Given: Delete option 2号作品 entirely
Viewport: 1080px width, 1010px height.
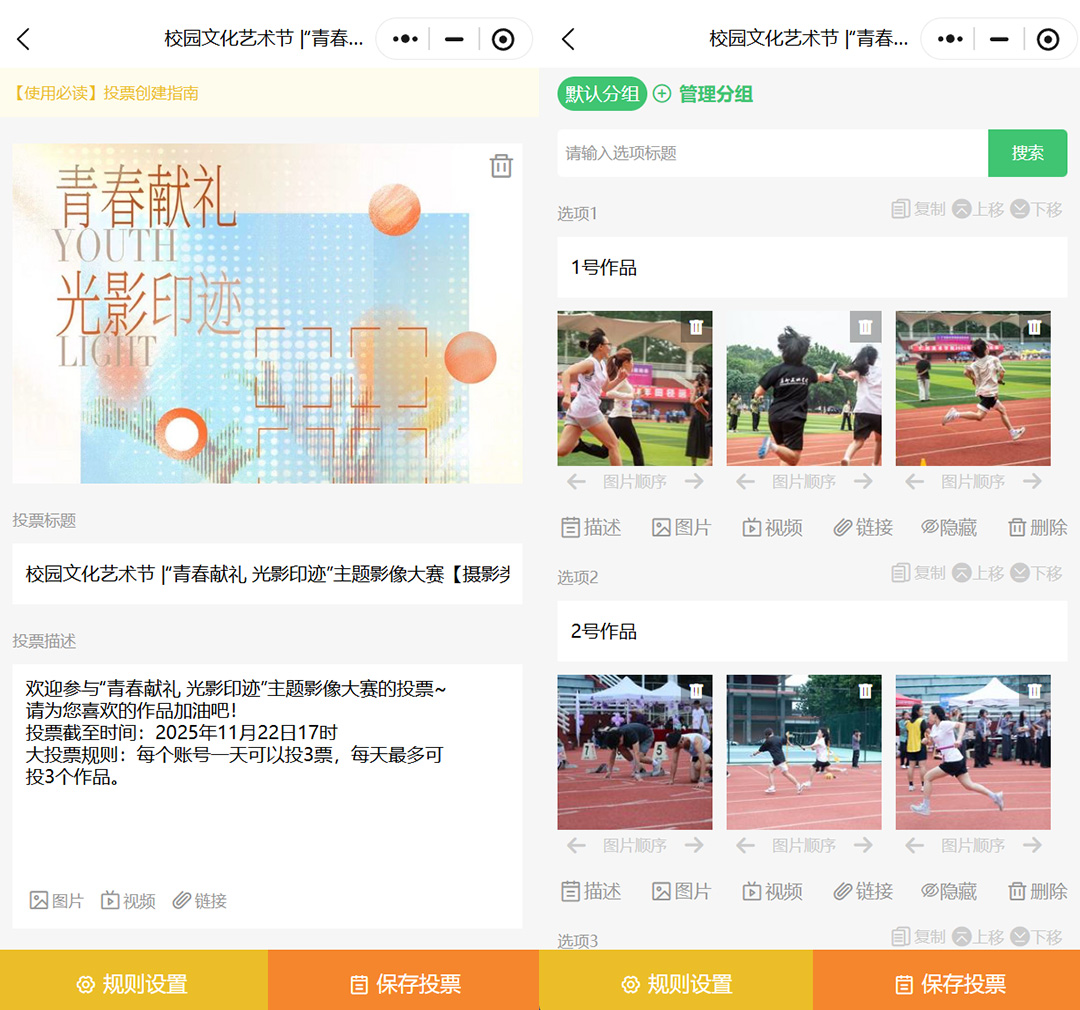Looking at the screenshot, I should tap(1037, 891).
